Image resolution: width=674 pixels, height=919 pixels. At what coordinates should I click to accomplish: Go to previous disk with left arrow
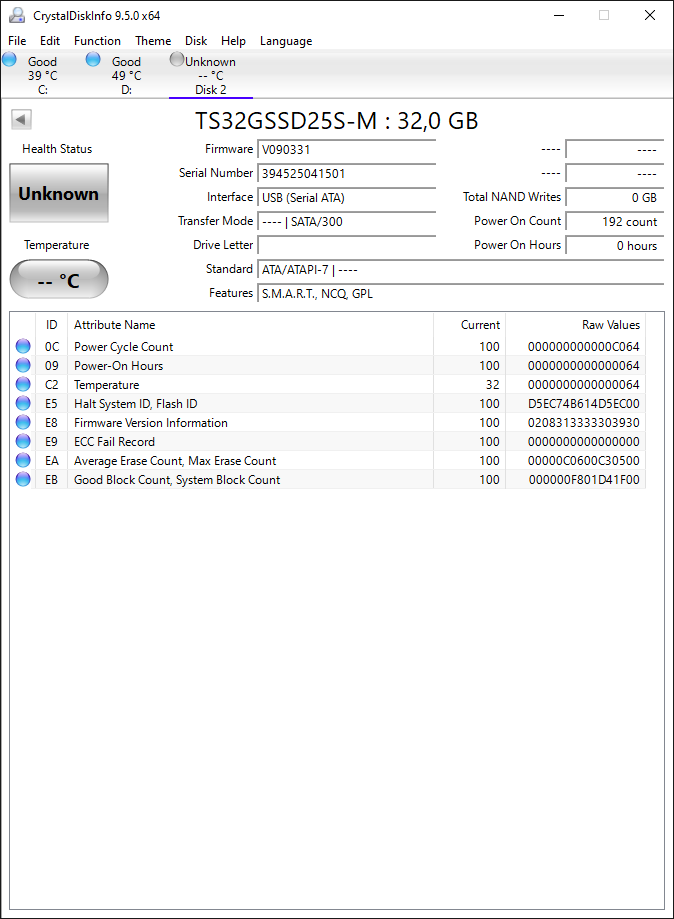click(21, 120)
